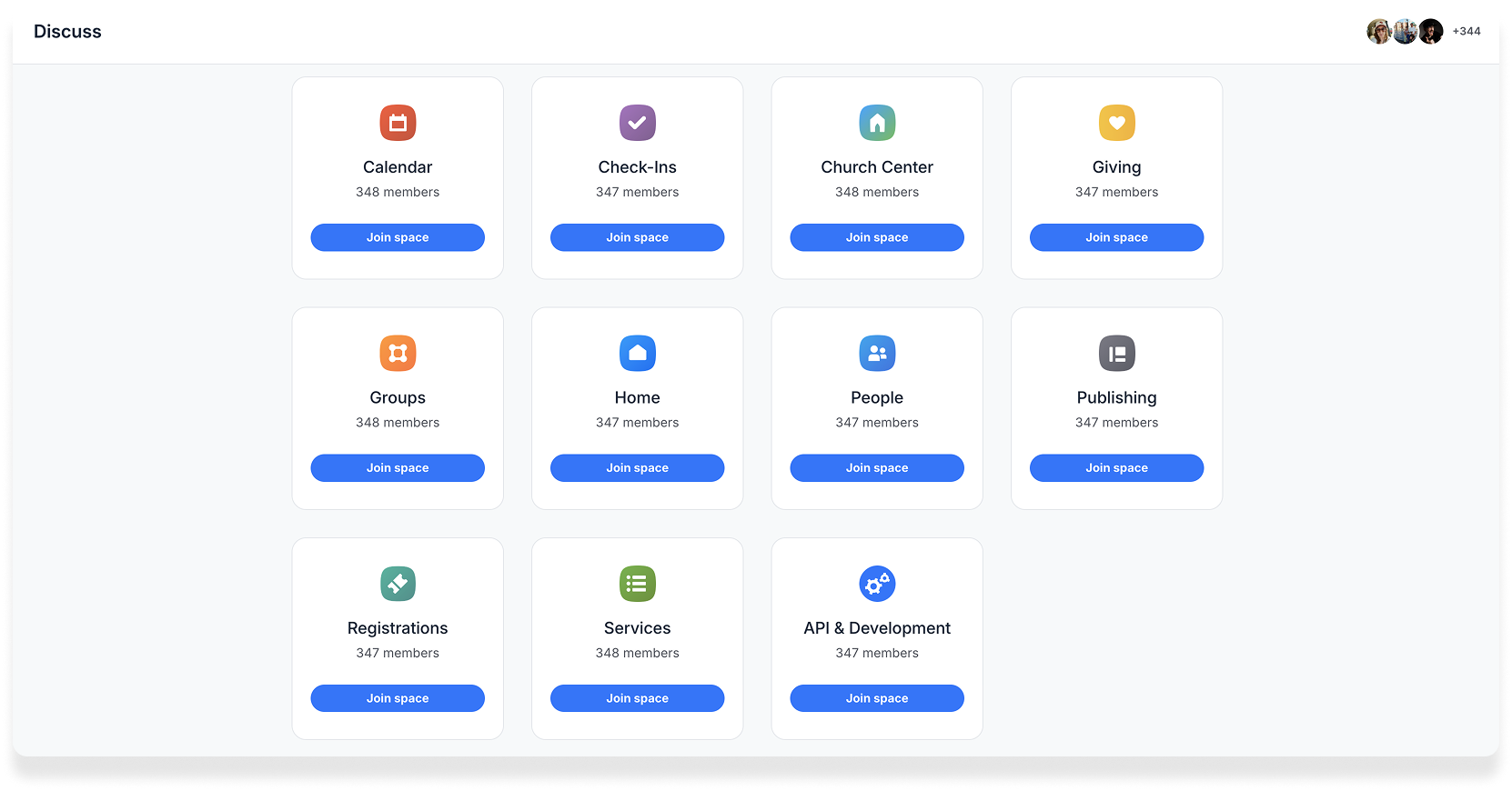Click the red Calendar app icon

[x=398, y=123]
